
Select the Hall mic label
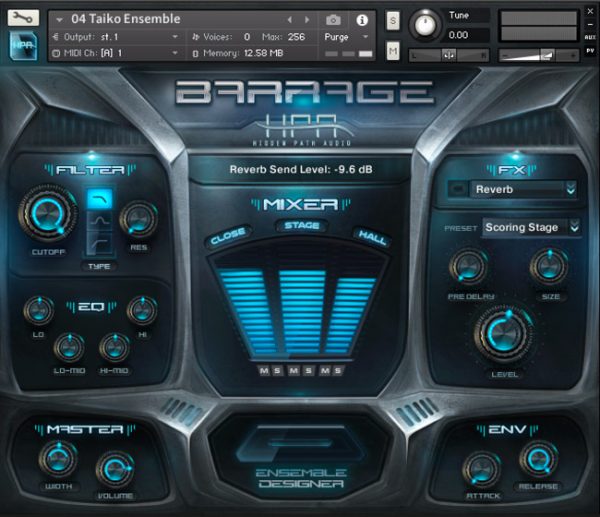[x=372, y=237]
